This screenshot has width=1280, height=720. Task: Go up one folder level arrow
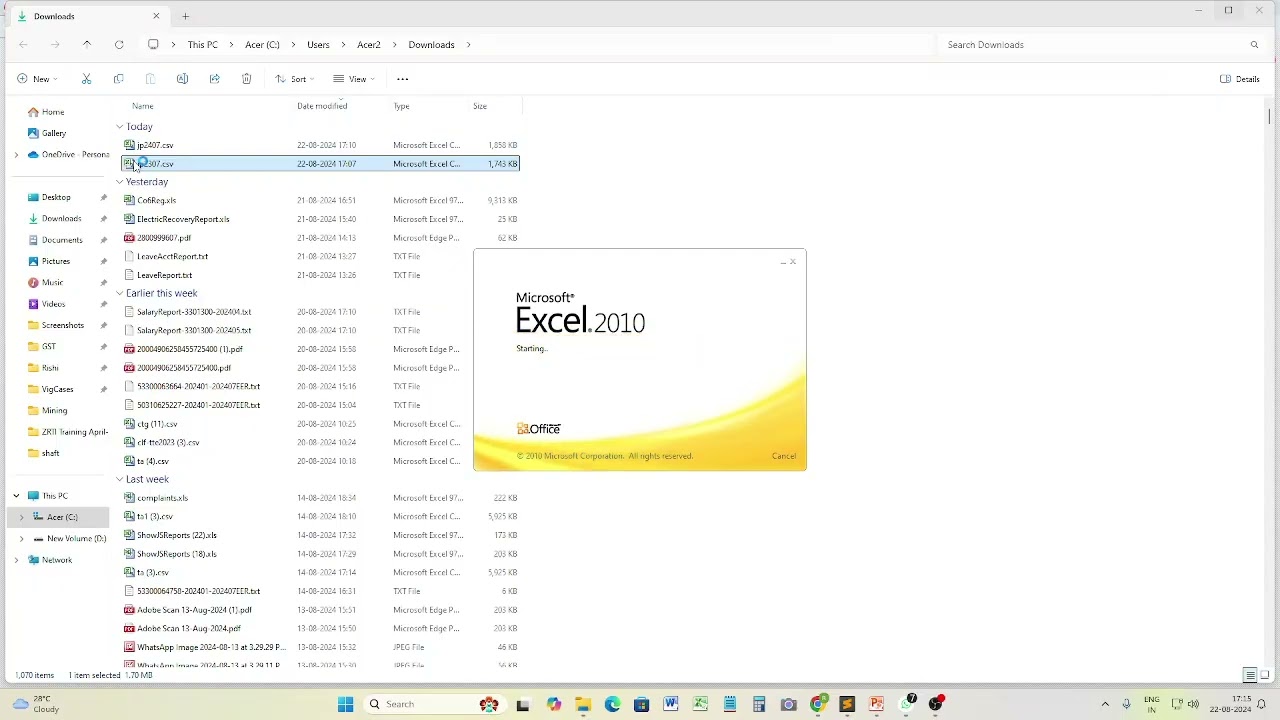87,45
